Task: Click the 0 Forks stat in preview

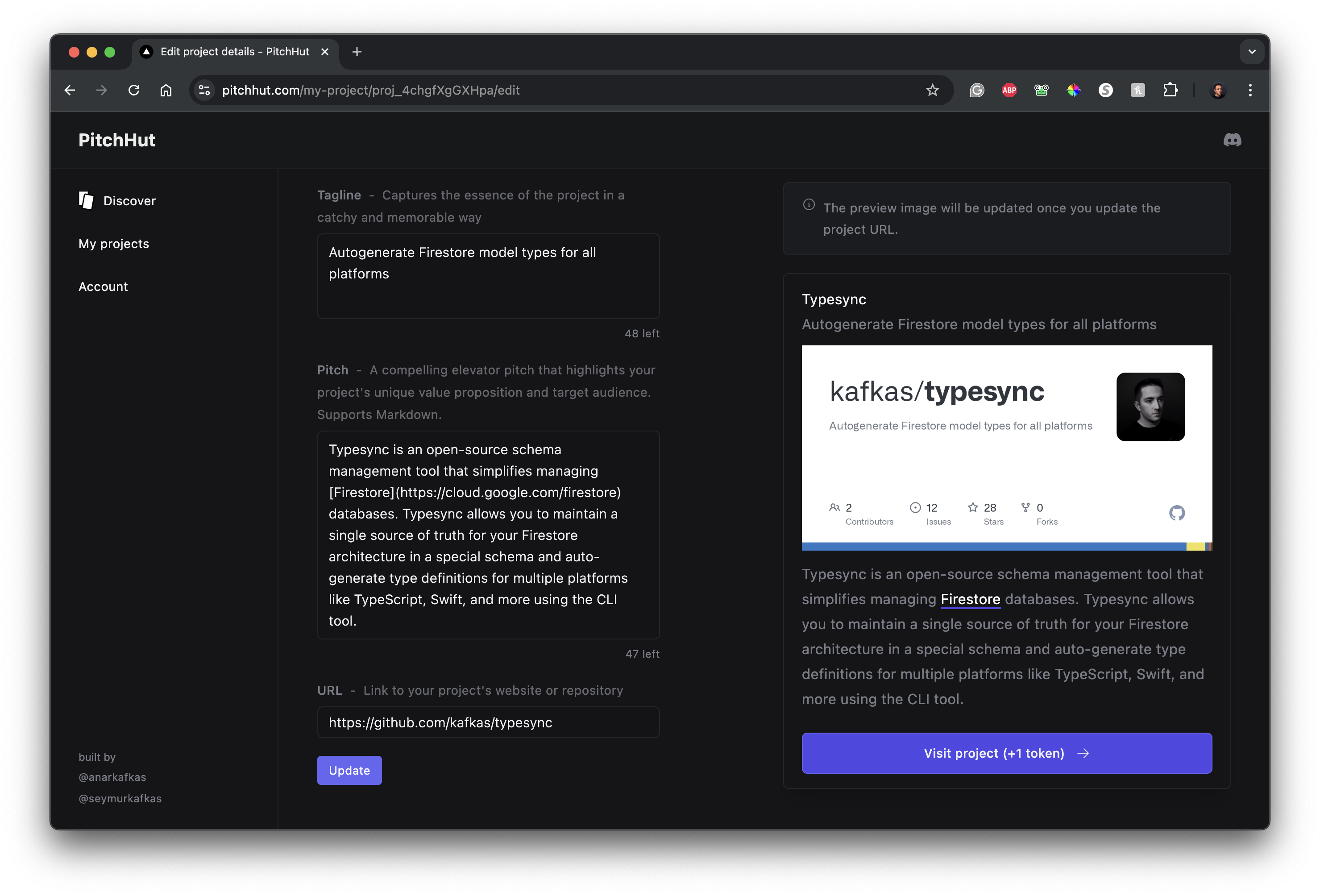Action: click(x=1039, y=513)
